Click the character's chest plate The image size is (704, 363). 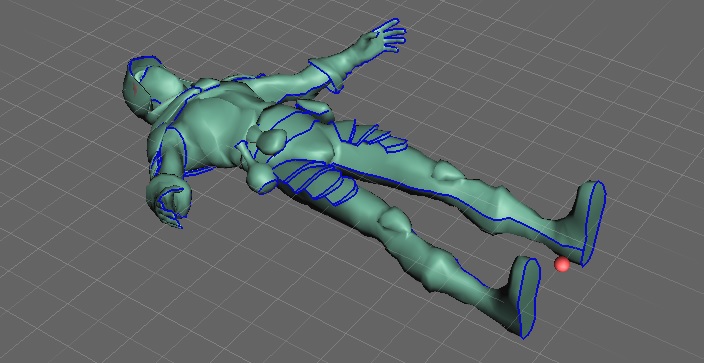(211, 127)
